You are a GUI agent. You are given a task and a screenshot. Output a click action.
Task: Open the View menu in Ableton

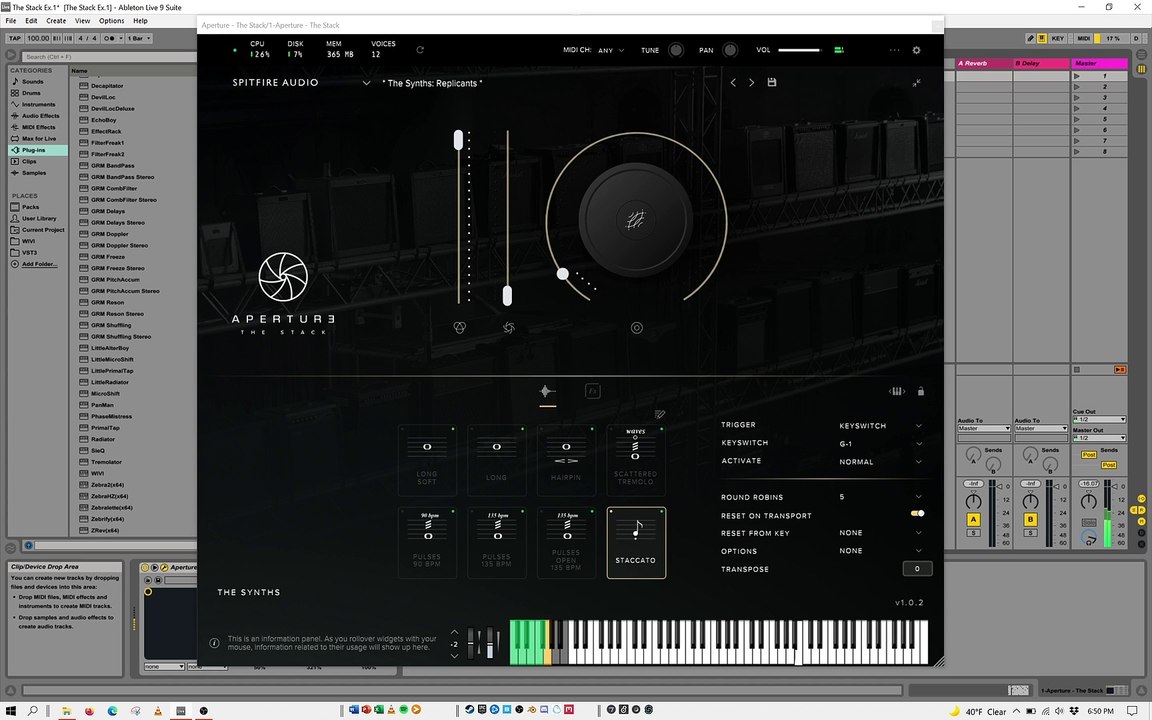click(83, 21)
